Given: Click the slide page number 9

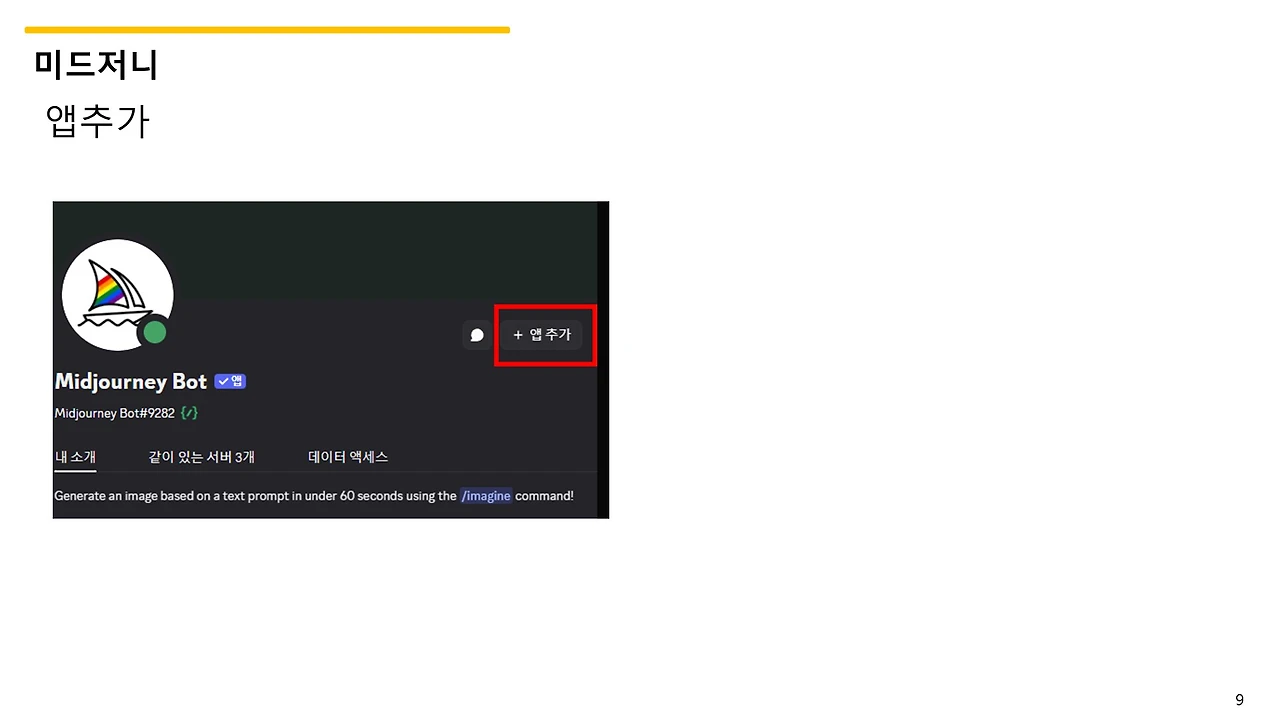Looking at the screenshot, I should click(1240, 700).
